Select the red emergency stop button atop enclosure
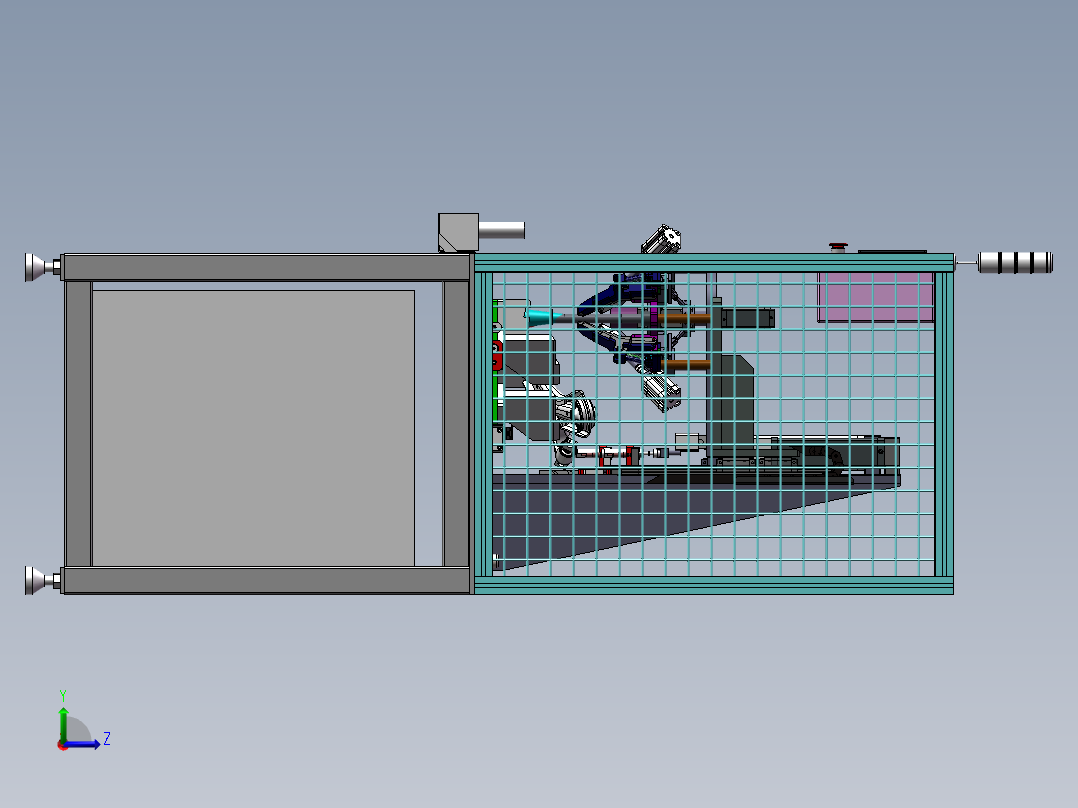 tap(838, 247)
